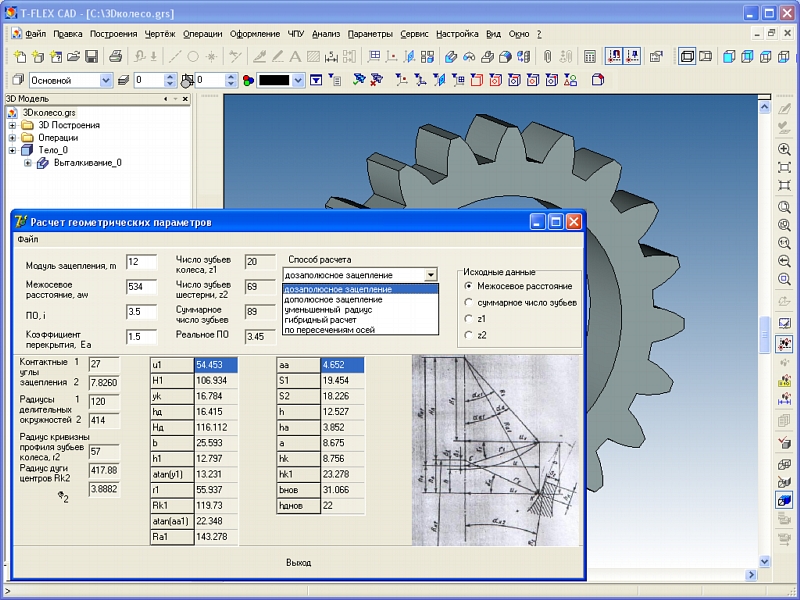
Task: Click the filter funnel icon in second toolbar
Action: click(316, 80)
